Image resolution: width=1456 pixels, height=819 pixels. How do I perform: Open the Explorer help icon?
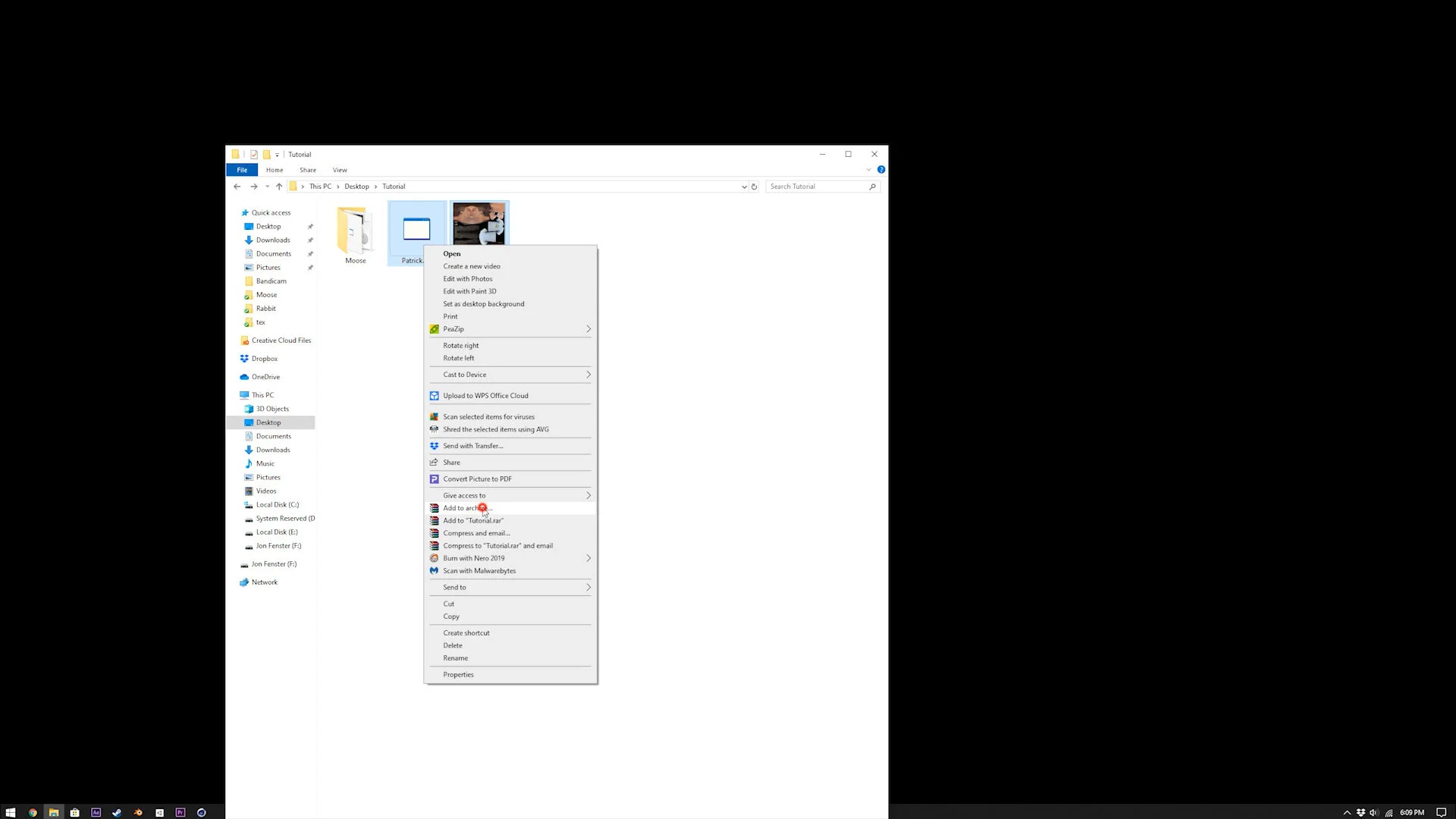(880, 170)
